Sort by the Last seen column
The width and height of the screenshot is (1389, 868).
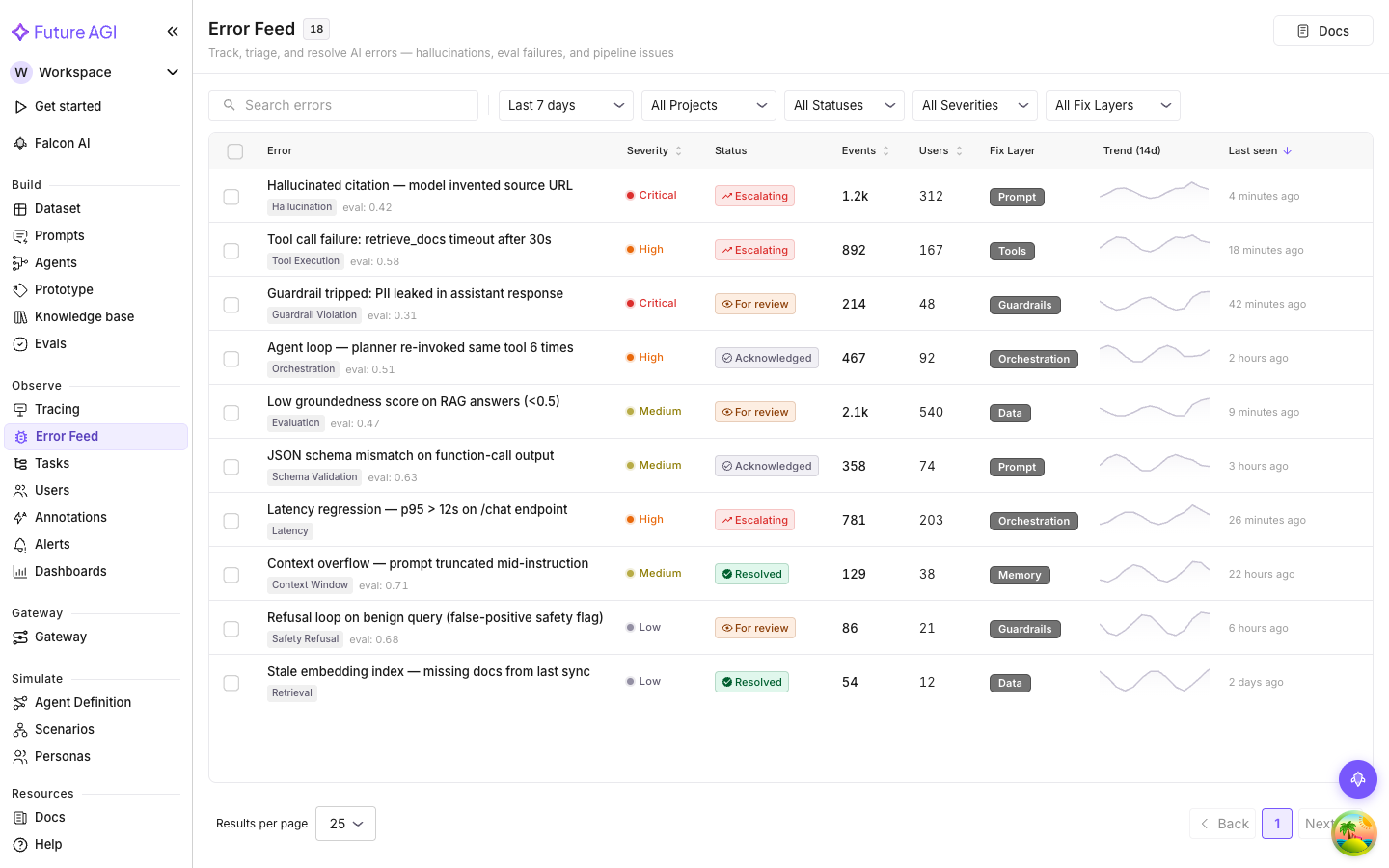[1260, 150]
